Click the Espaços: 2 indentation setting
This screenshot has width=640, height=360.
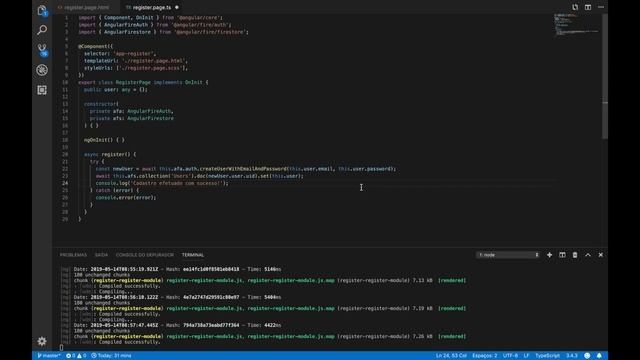tap(484, 356)
